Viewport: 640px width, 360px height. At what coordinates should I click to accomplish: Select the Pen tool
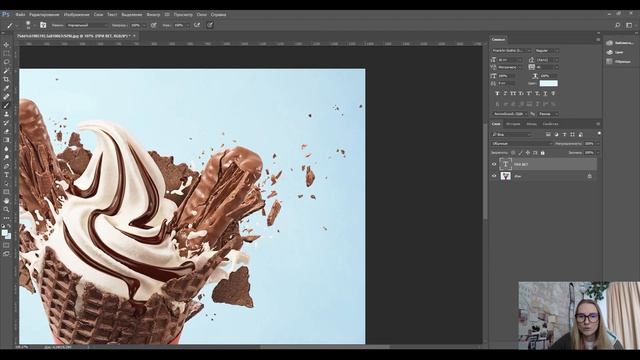6,166
